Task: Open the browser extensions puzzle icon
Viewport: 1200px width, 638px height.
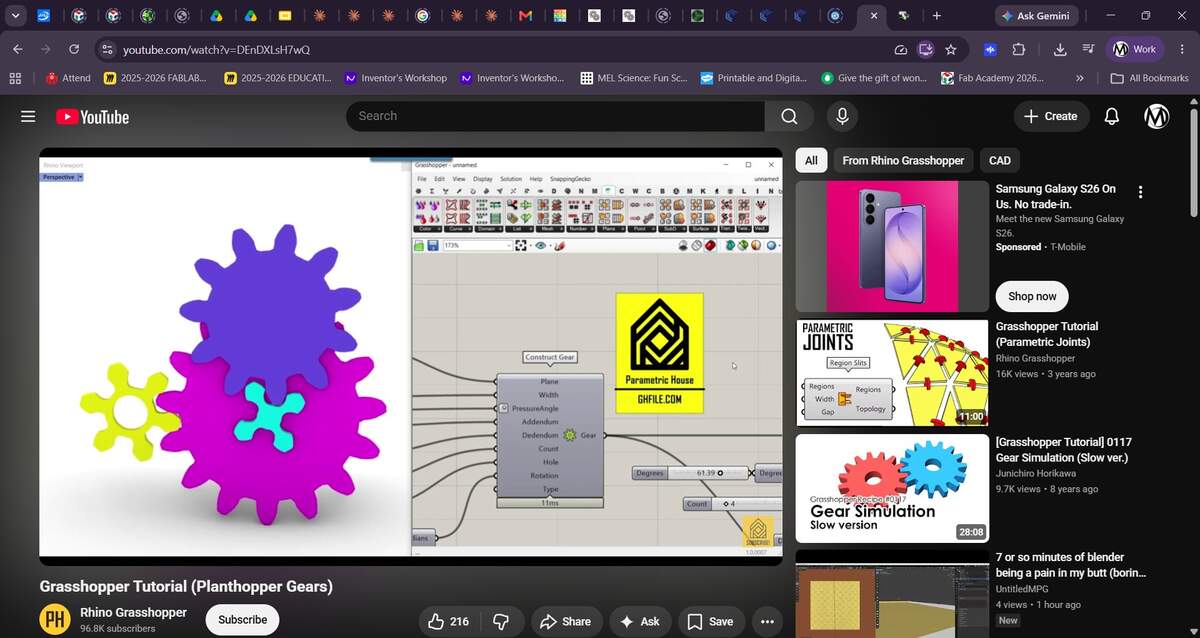Action: point(1019,49)
